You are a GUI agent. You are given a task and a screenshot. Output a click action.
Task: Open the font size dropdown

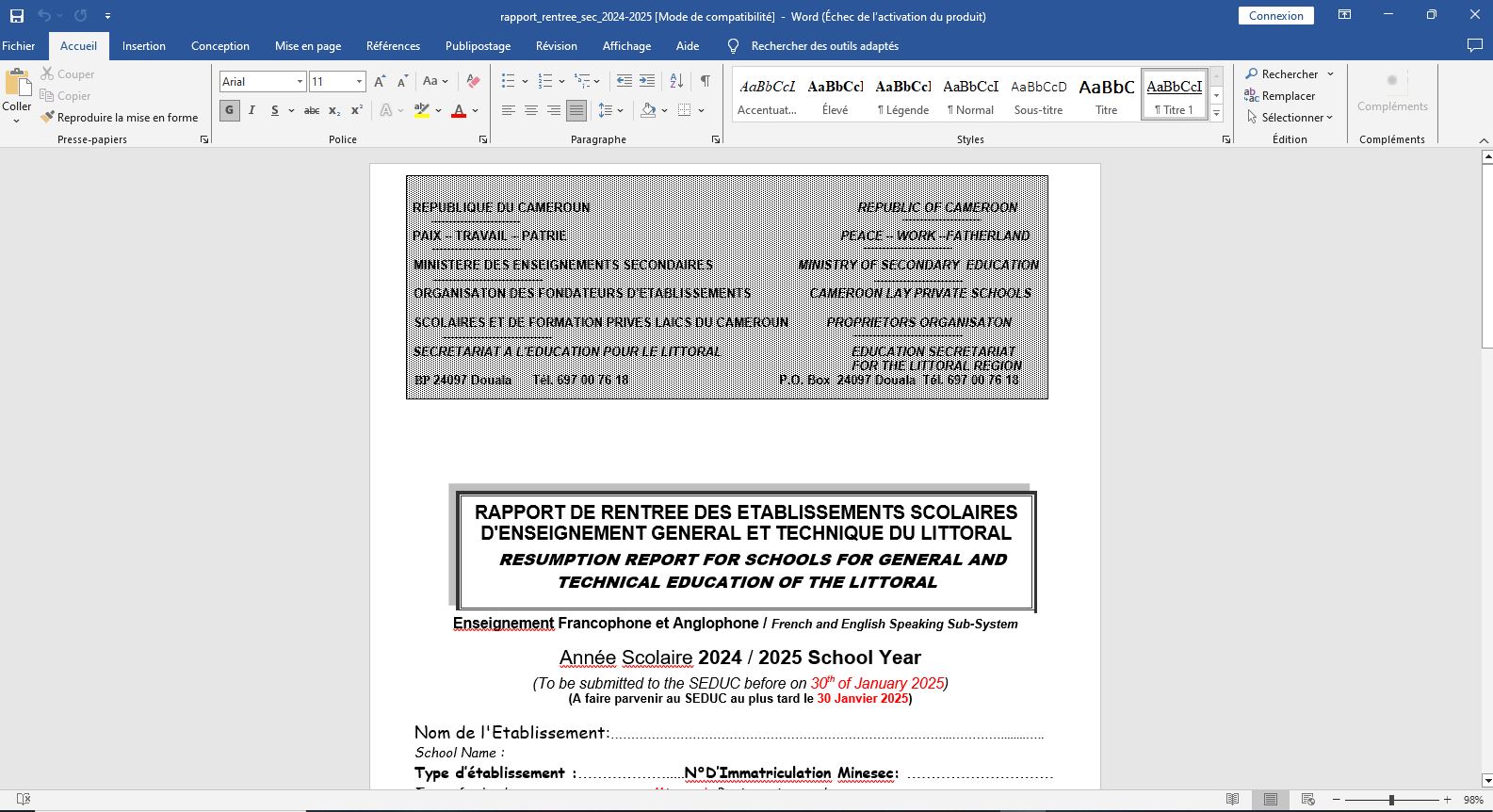coord(359,82)
